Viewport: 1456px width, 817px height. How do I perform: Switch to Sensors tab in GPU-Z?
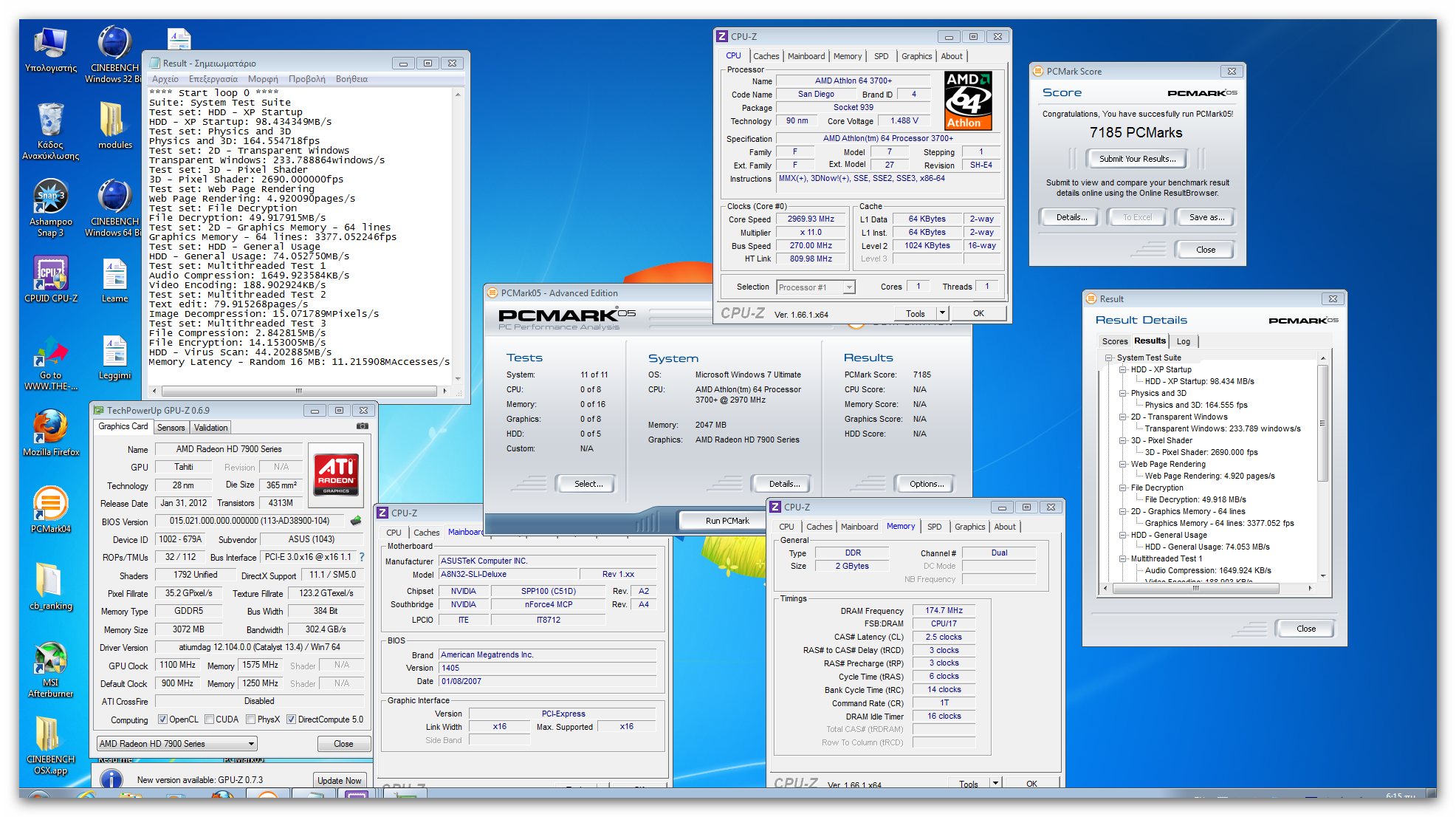point(171,428)
